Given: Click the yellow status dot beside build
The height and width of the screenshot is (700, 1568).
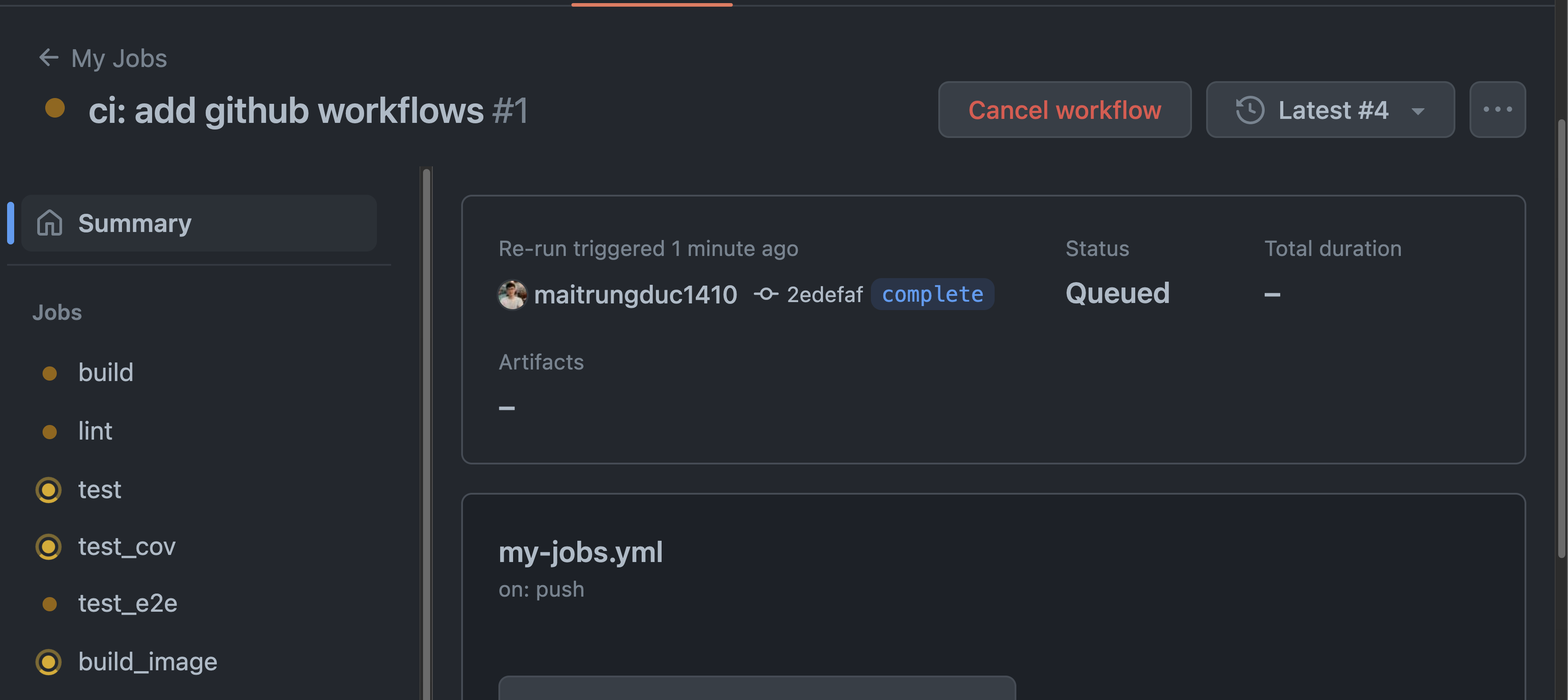Looking at the screenshot, I should [x=49, y=373].
